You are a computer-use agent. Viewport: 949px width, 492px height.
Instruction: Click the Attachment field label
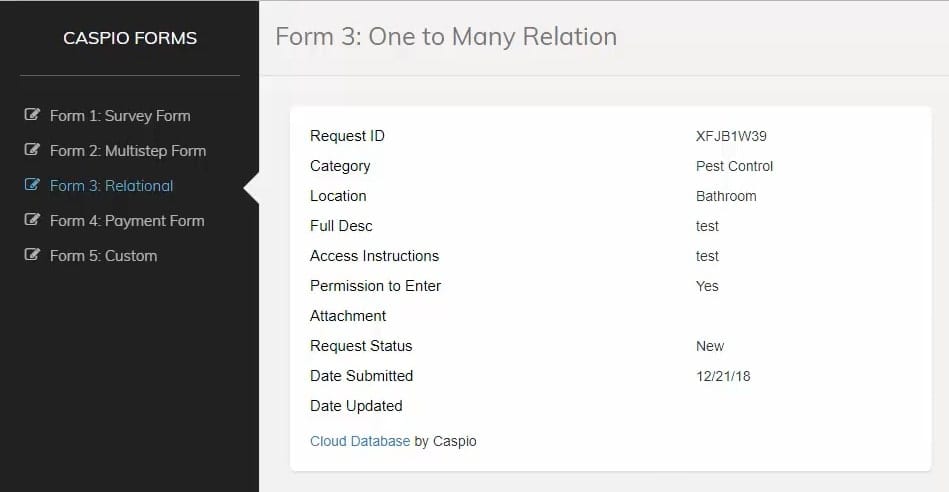coord(348,316)
